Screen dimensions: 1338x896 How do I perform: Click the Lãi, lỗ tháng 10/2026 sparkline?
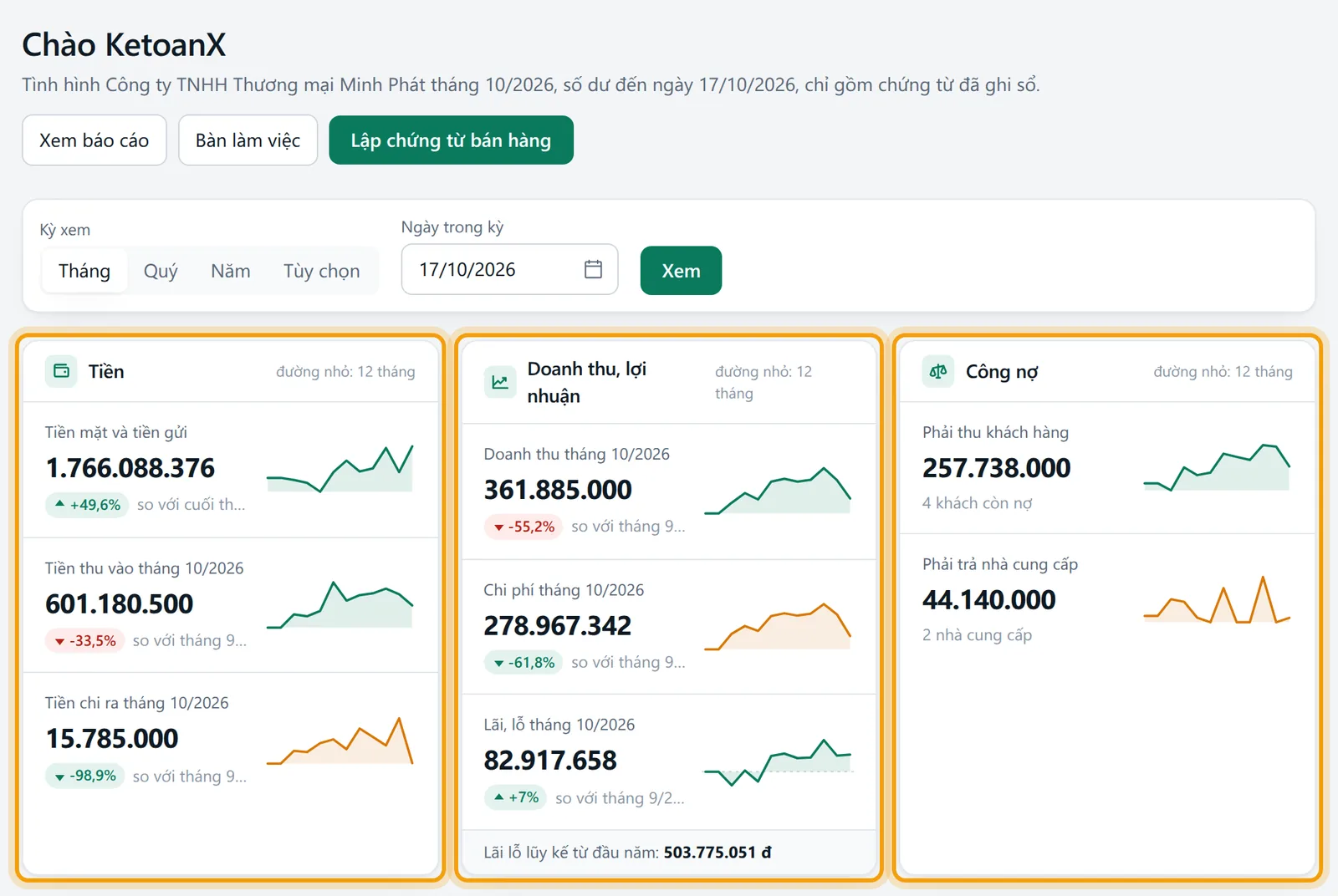(778, 762)
